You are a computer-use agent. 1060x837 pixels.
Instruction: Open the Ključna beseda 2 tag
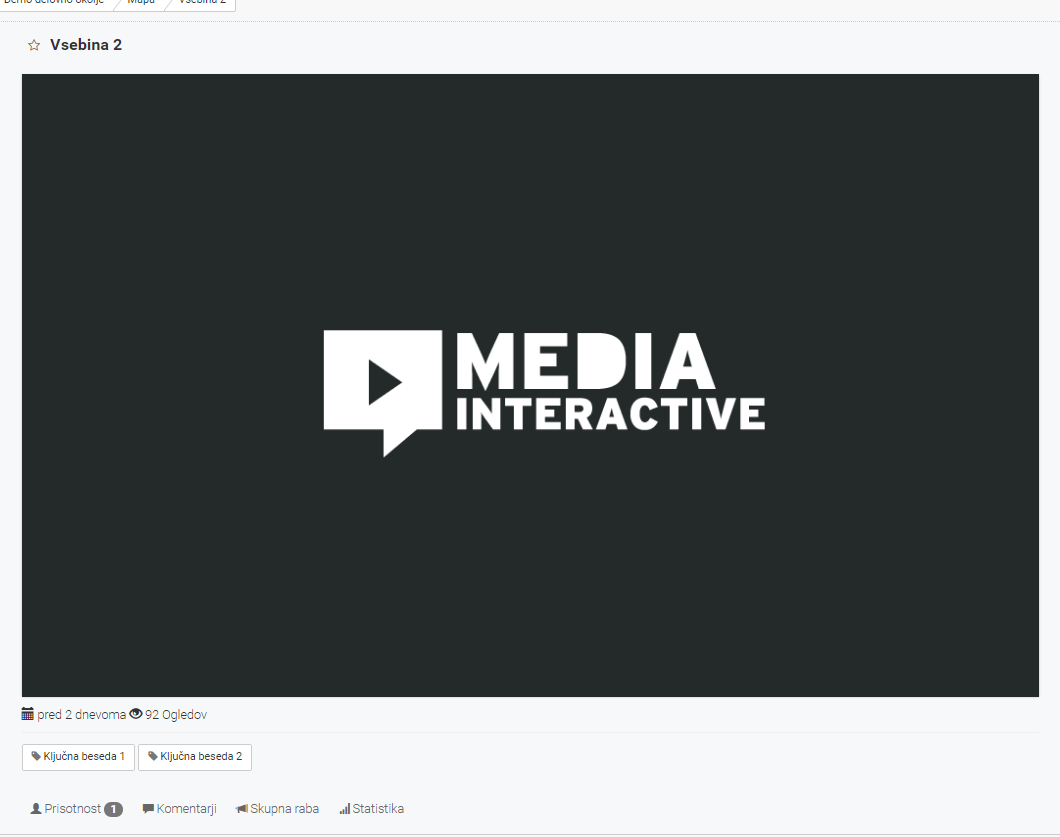coord(195,757)
